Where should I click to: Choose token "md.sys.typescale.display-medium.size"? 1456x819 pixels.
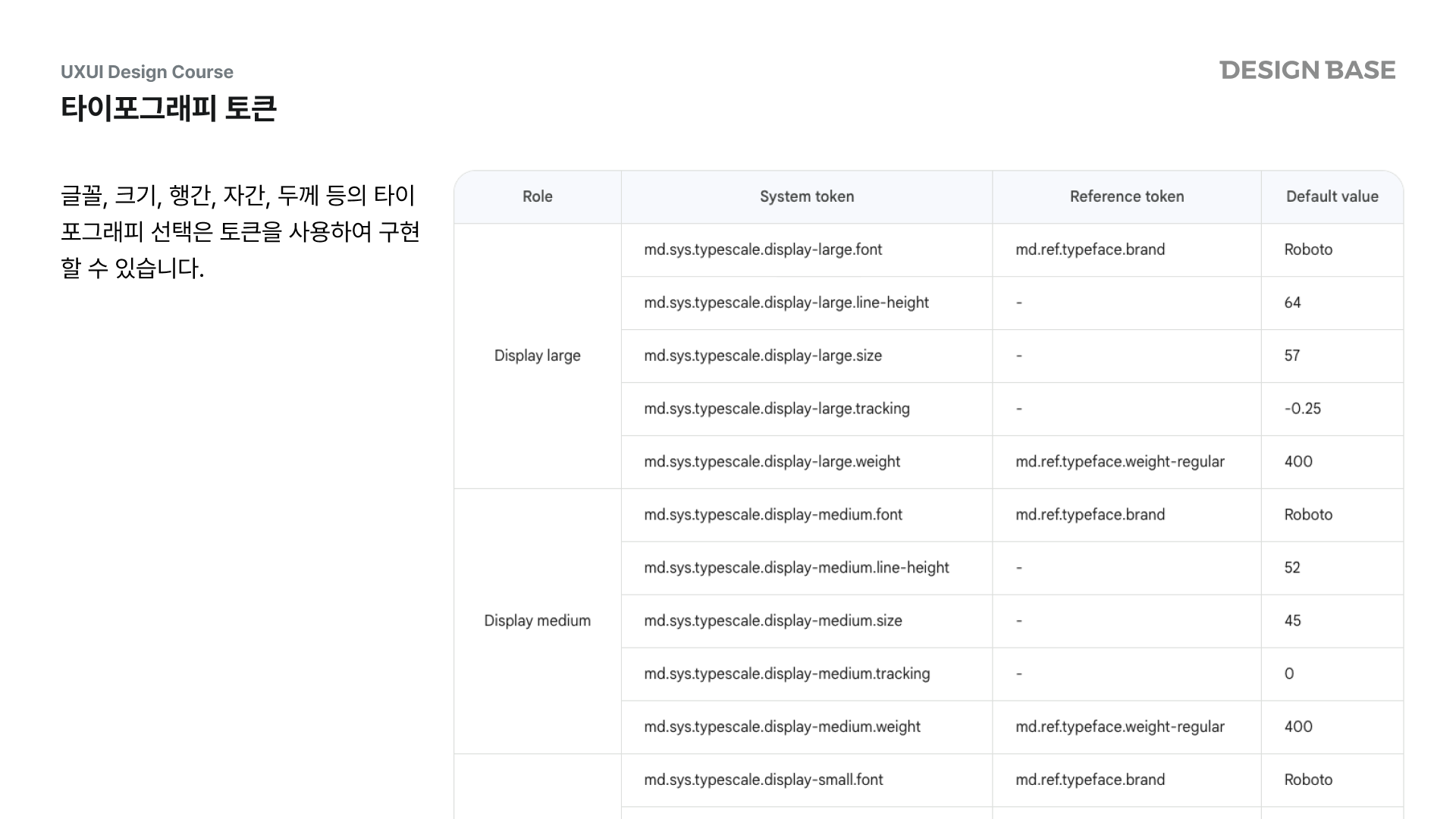[773, 621]
